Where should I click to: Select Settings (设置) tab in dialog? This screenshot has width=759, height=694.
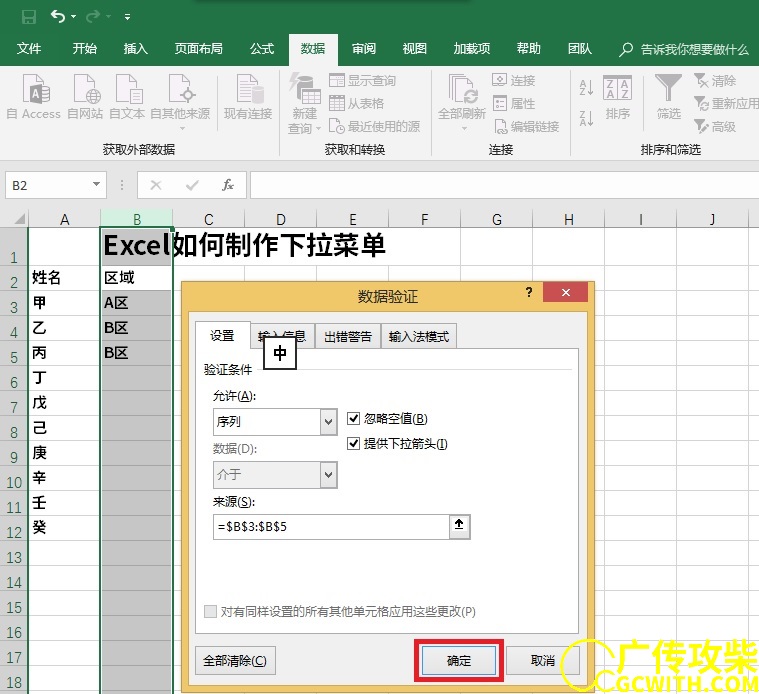(222, 335)
